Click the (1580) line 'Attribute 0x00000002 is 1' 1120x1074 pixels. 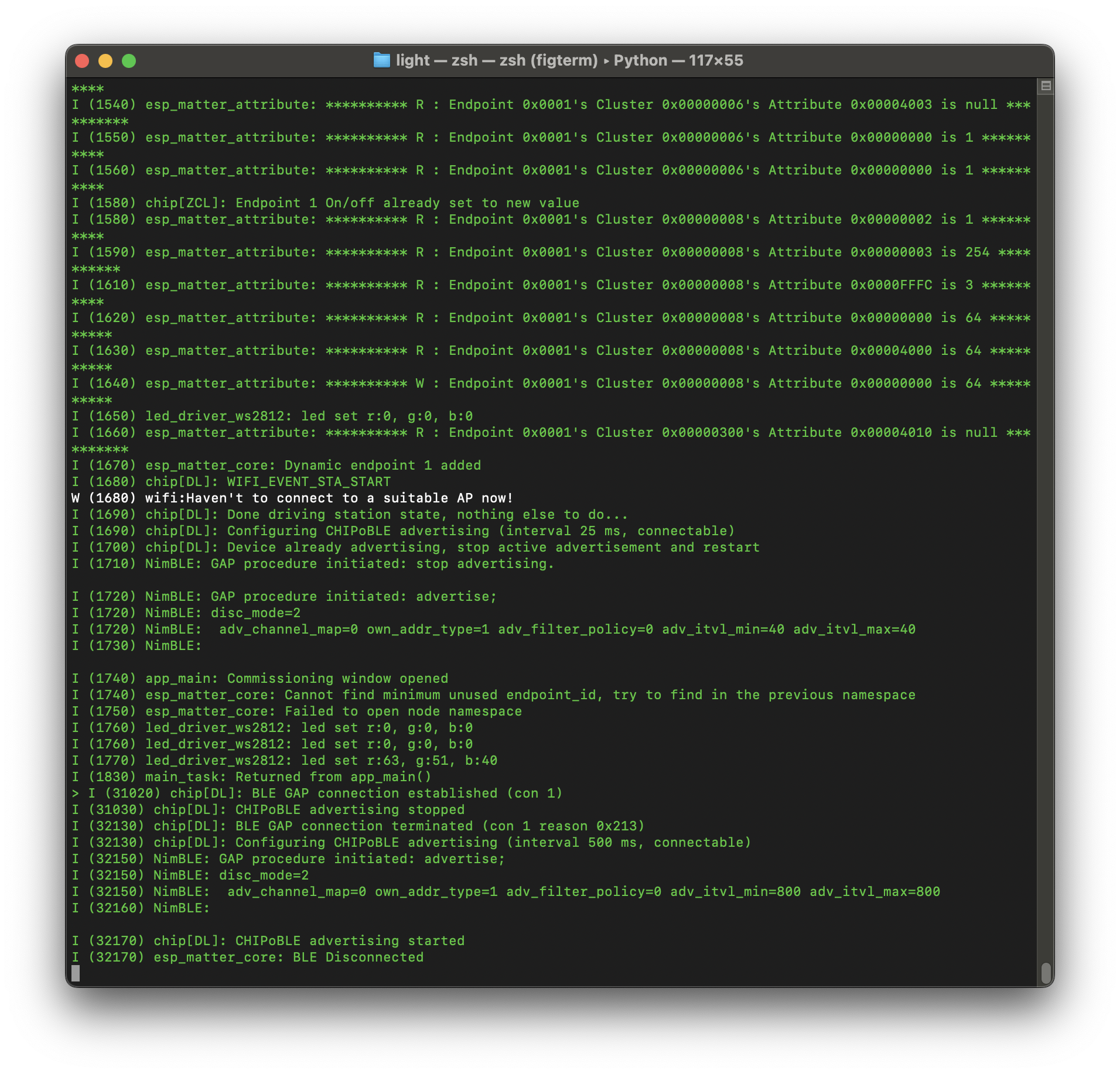pyautogui.click(x=551, y=219)
